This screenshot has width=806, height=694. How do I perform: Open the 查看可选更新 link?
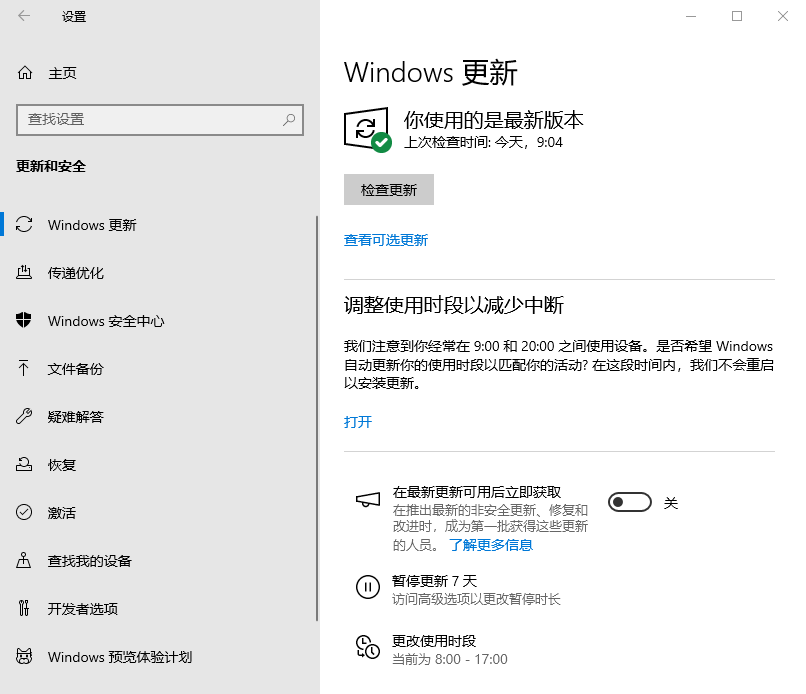(x=386, y=240)
